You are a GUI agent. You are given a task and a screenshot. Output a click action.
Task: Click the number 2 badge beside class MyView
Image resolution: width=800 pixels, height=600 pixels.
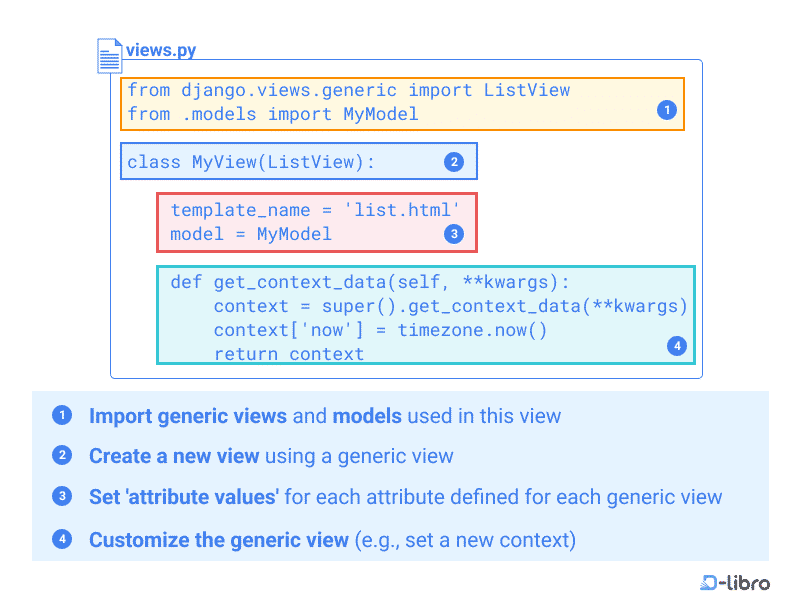point(453,161)
